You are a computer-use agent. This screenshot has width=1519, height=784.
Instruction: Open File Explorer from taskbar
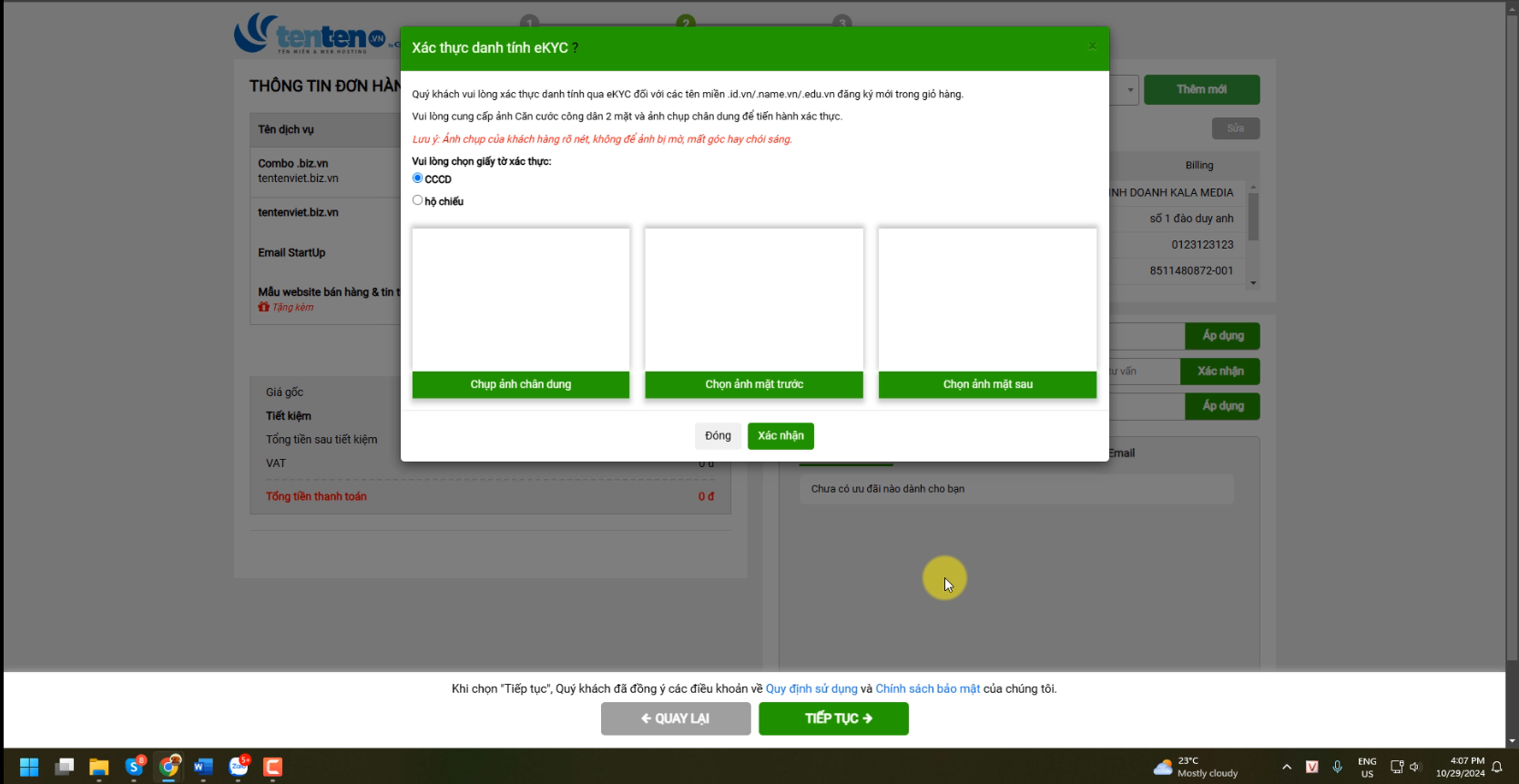[98, 767]
